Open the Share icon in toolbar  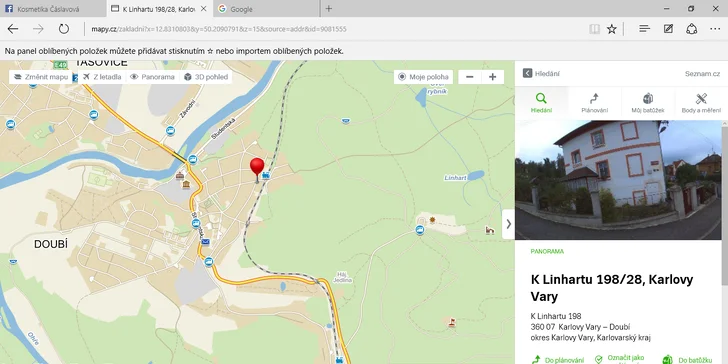(x=692, y=29)
